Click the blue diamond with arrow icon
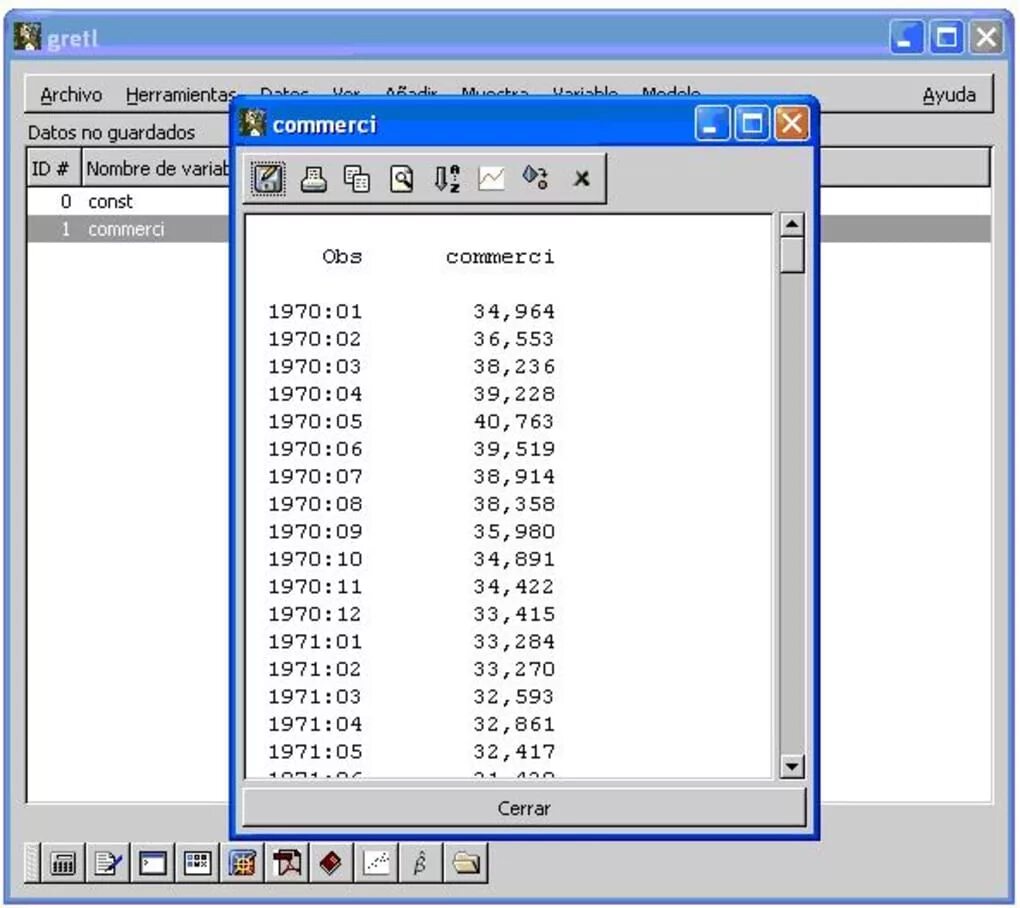Viewport: 1020px width, 908px height. pyautogui.click(x=535, y=178)
